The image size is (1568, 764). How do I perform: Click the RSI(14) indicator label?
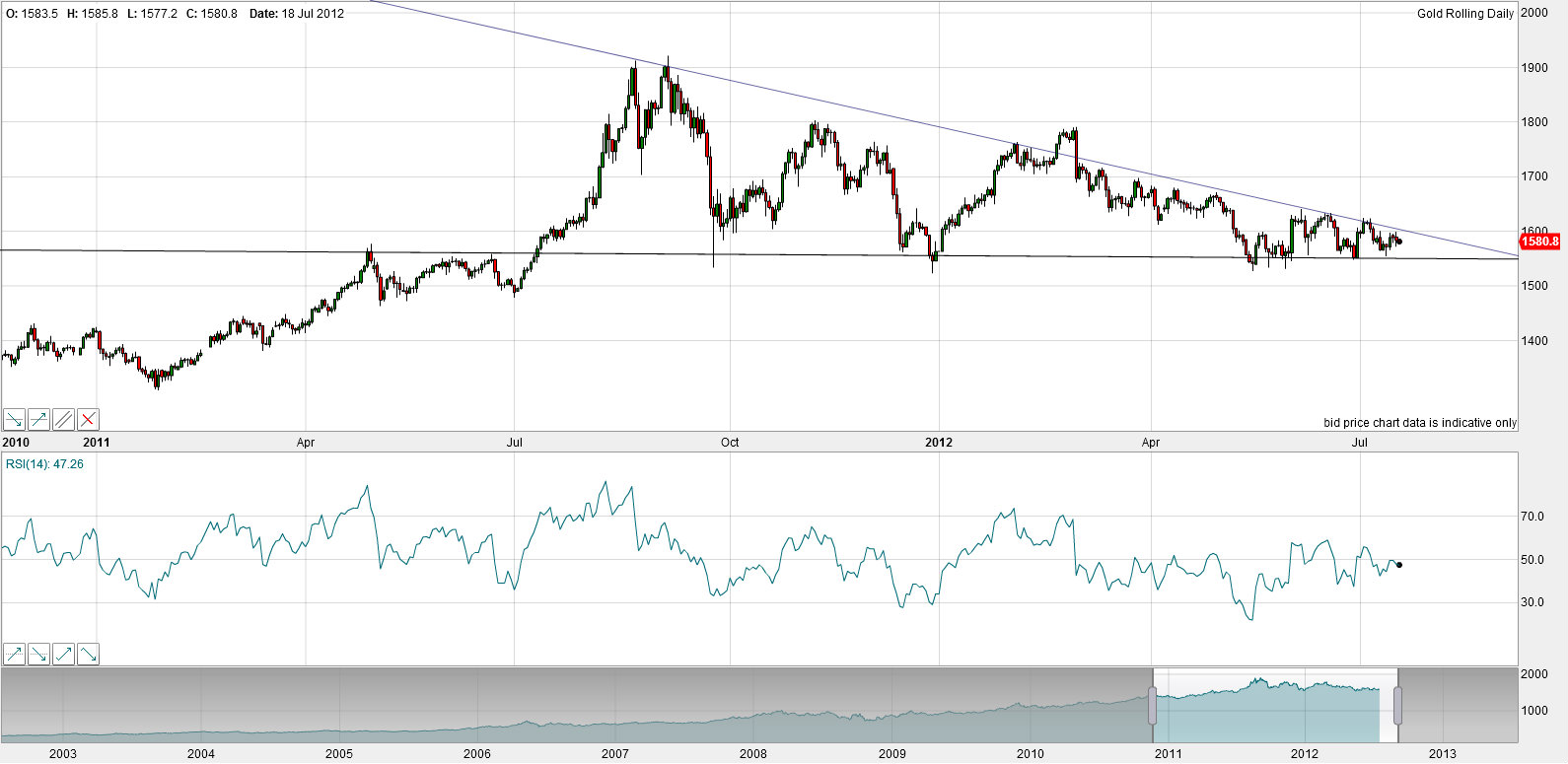tap(44, 464)
